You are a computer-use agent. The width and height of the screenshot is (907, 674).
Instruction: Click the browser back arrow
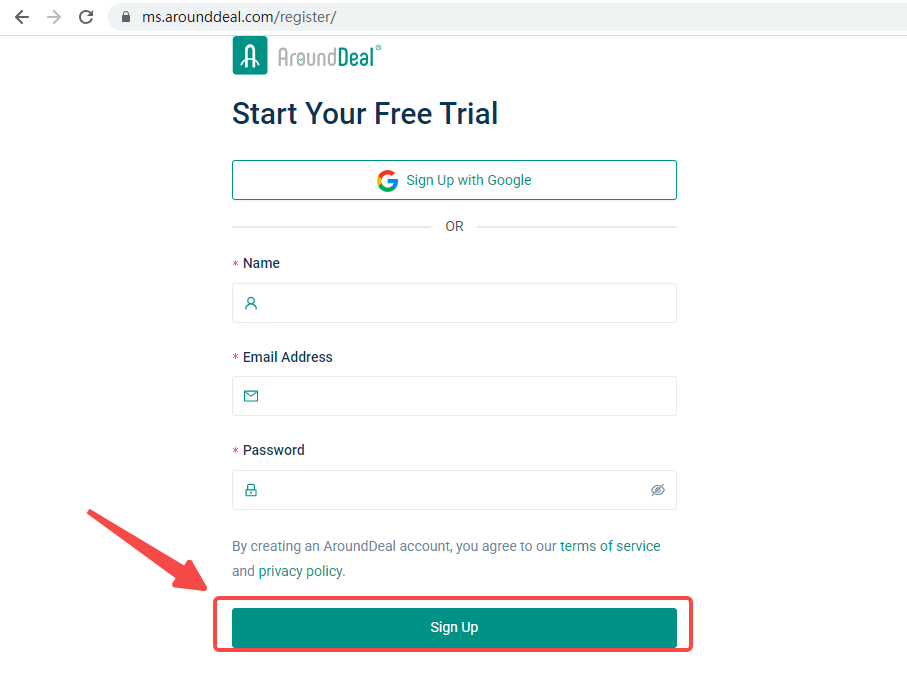coord(22,17)
